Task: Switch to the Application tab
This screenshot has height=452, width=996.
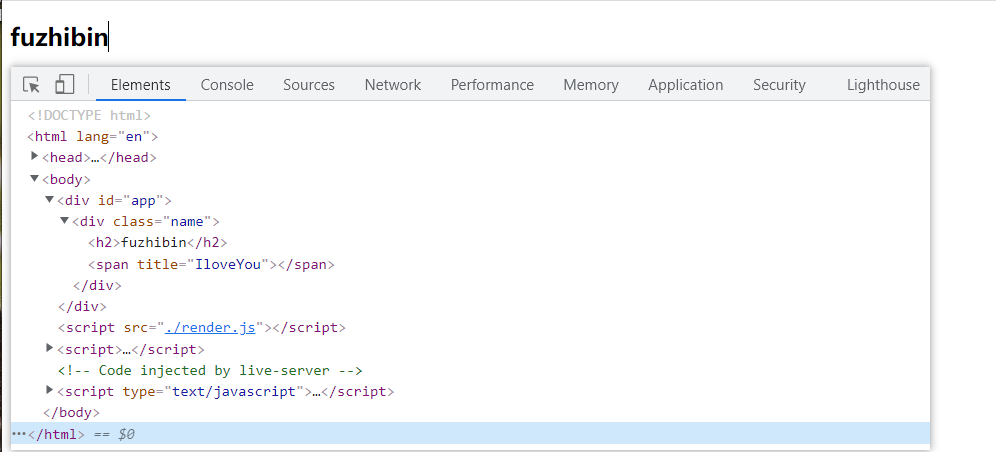Action: (685, 85)
